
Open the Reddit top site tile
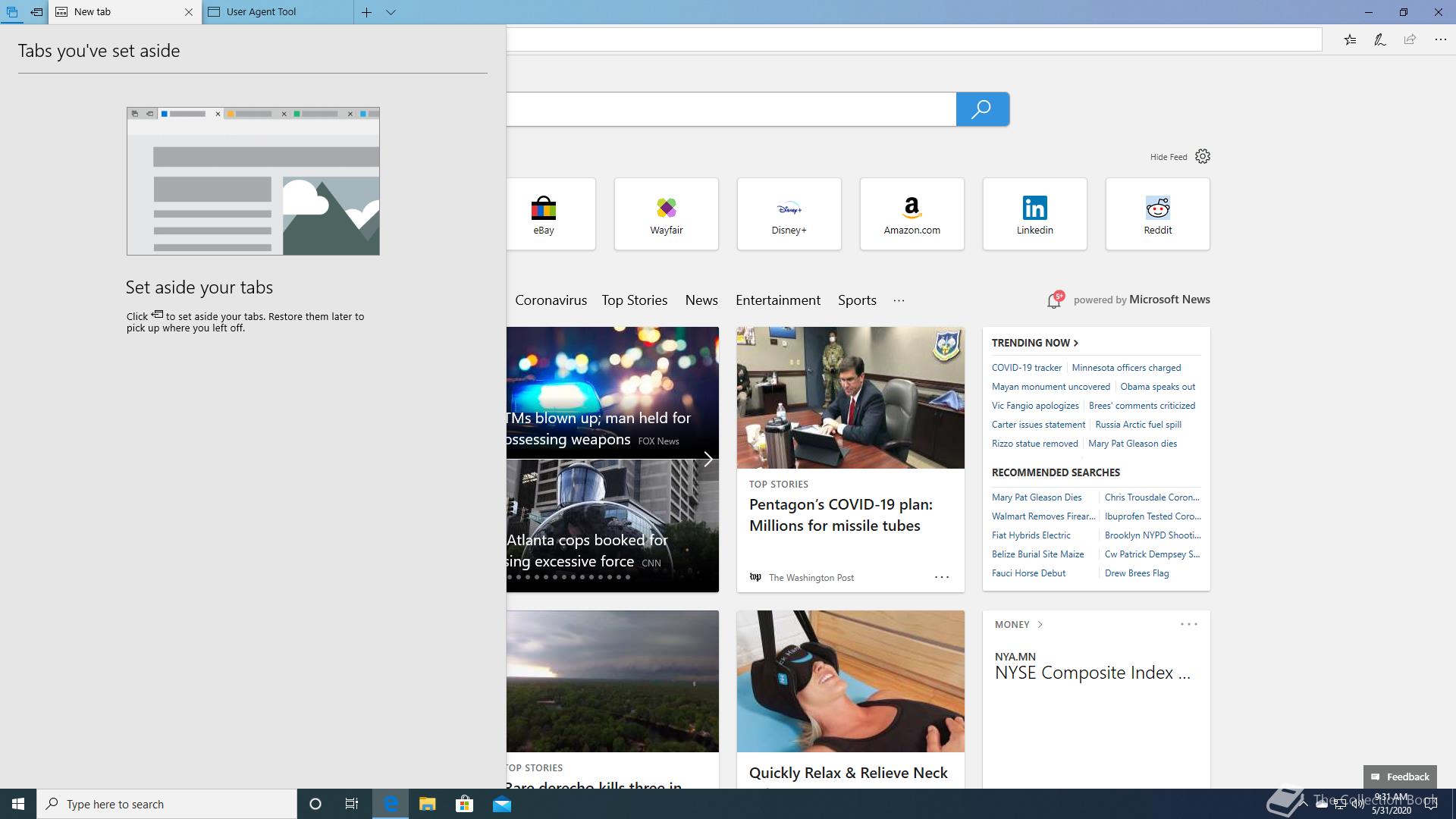[x=1158, y=214]
